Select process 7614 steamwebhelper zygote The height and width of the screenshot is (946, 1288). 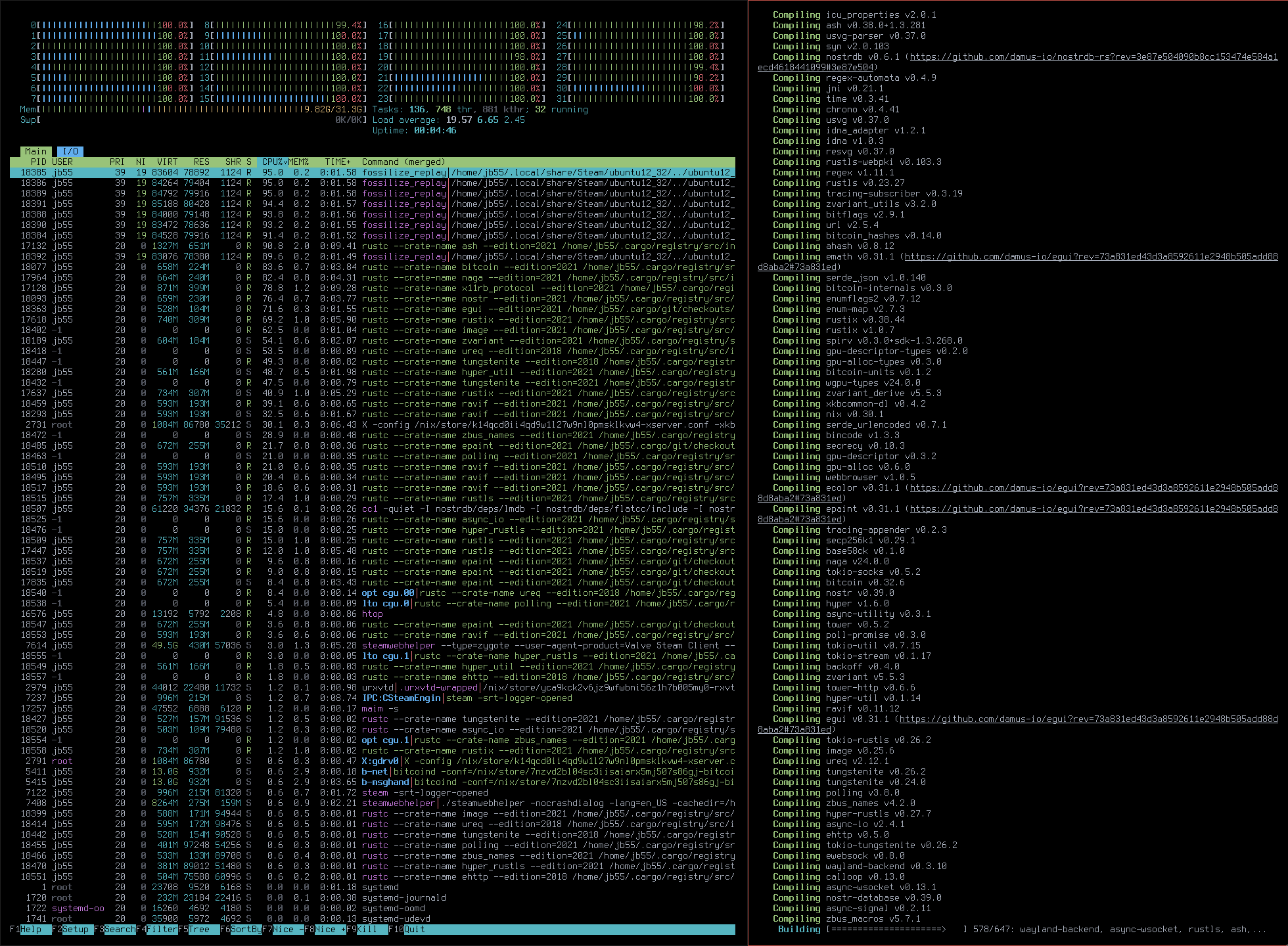point(373,645)
